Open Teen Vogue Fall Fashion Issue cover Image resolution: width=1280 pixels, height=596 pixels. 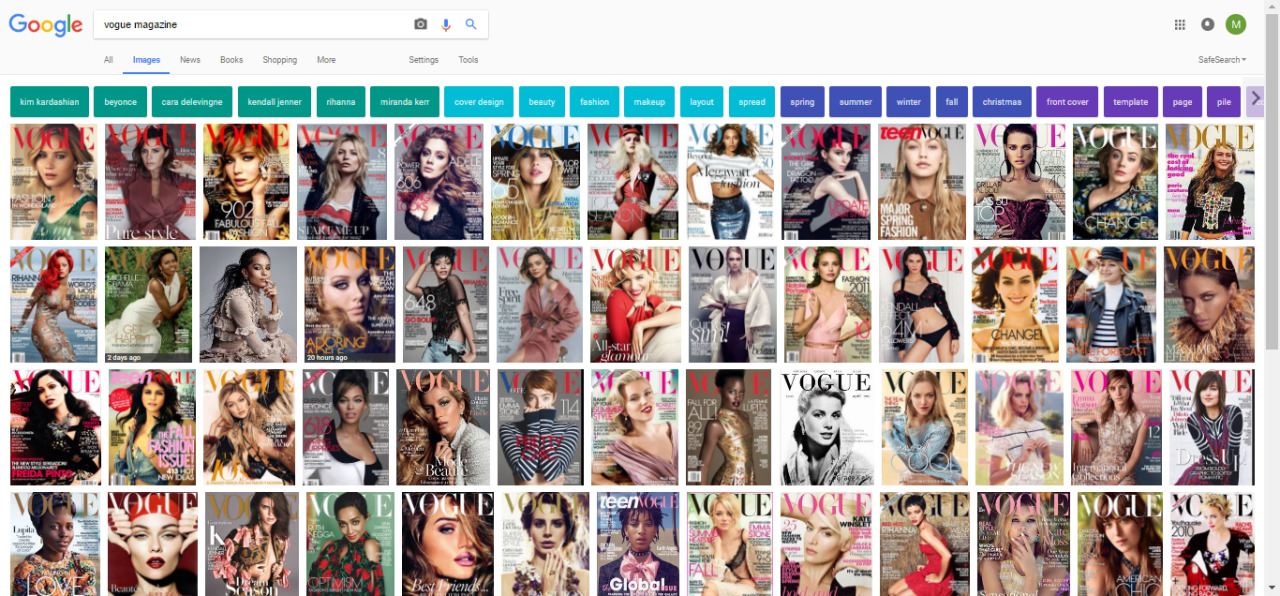[x=152, y=428]
